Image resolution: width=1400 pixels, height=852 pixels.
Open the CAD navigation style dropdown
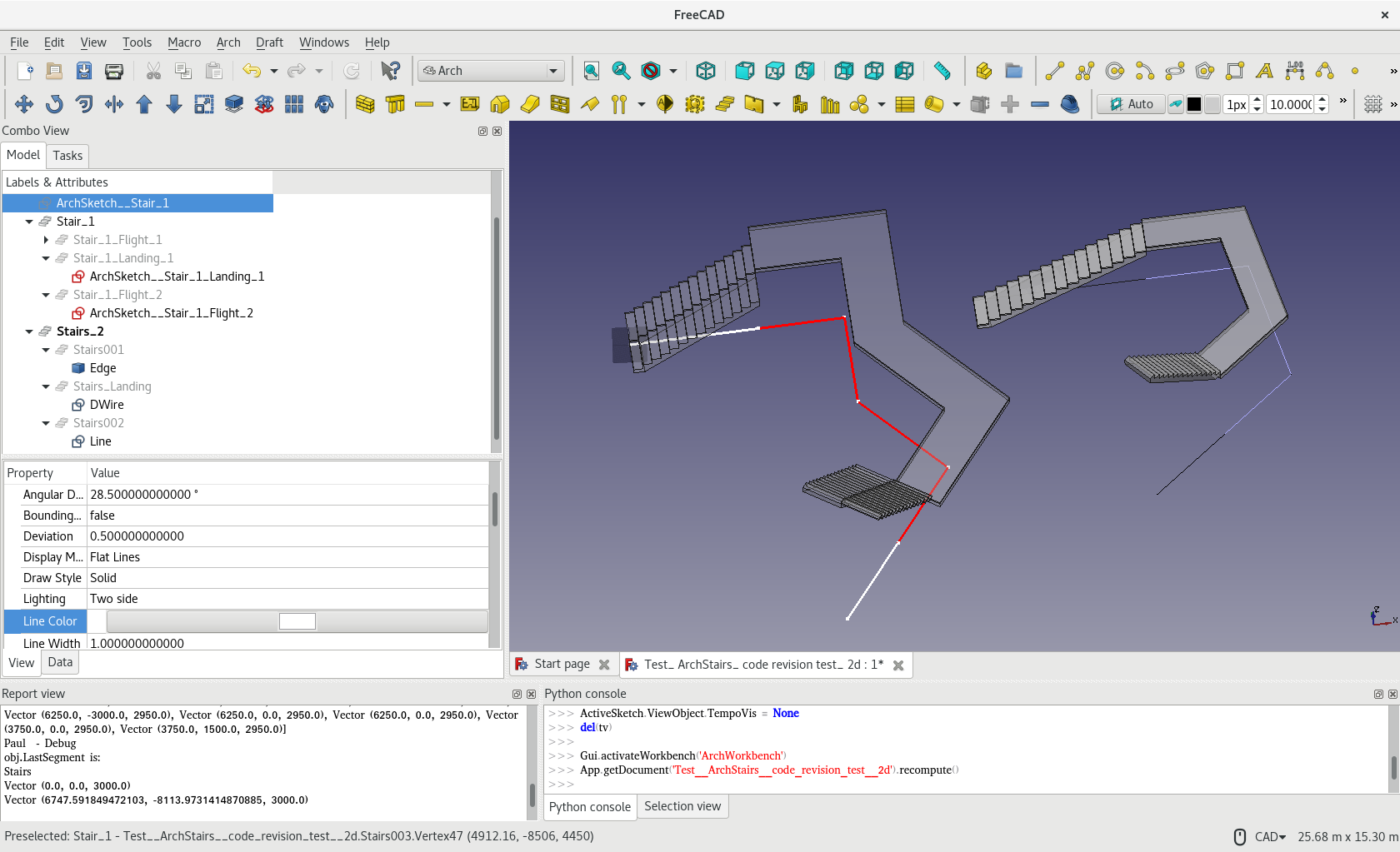click(1270, 836)
